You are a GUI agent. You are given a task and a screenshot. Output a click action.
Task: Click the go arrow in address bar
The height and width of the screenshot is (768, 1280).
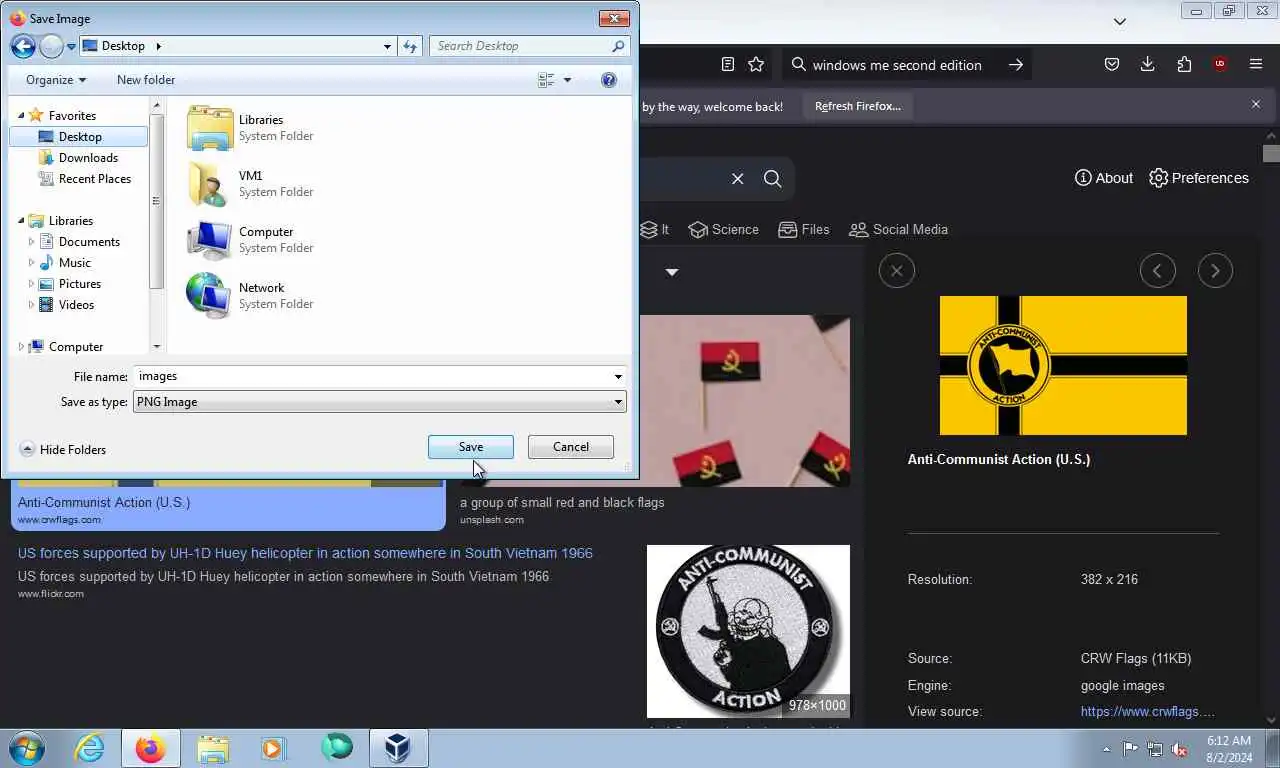pos(1016,65)
